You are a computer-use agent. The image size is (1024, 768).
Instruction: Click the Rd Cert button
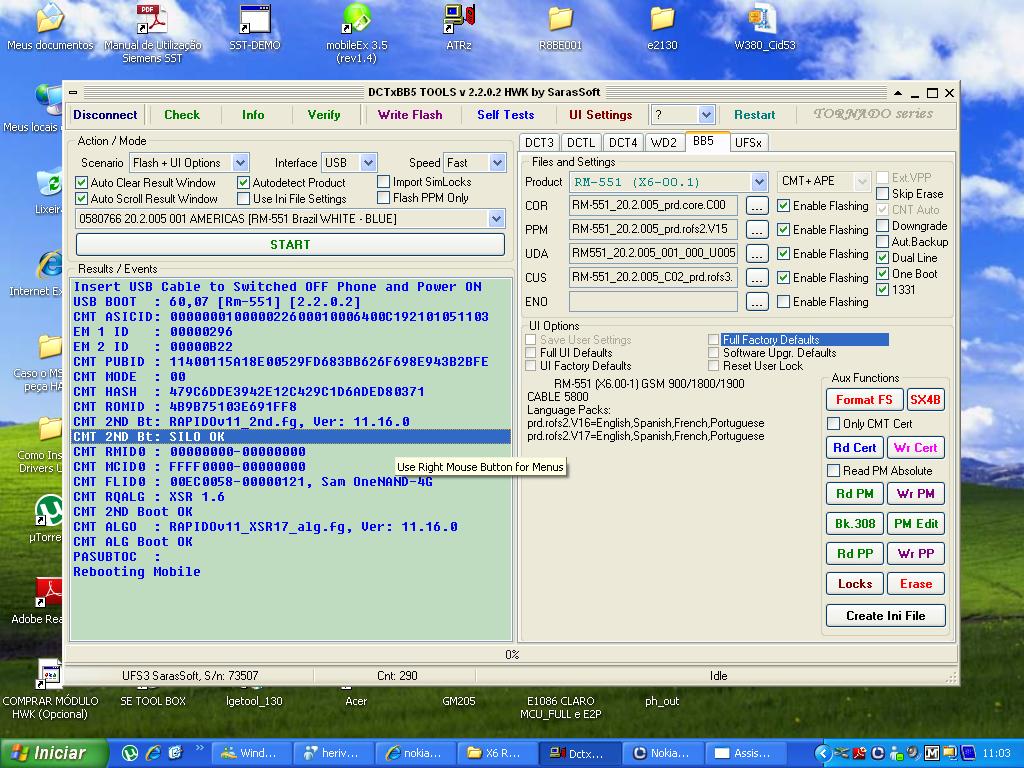854,447
